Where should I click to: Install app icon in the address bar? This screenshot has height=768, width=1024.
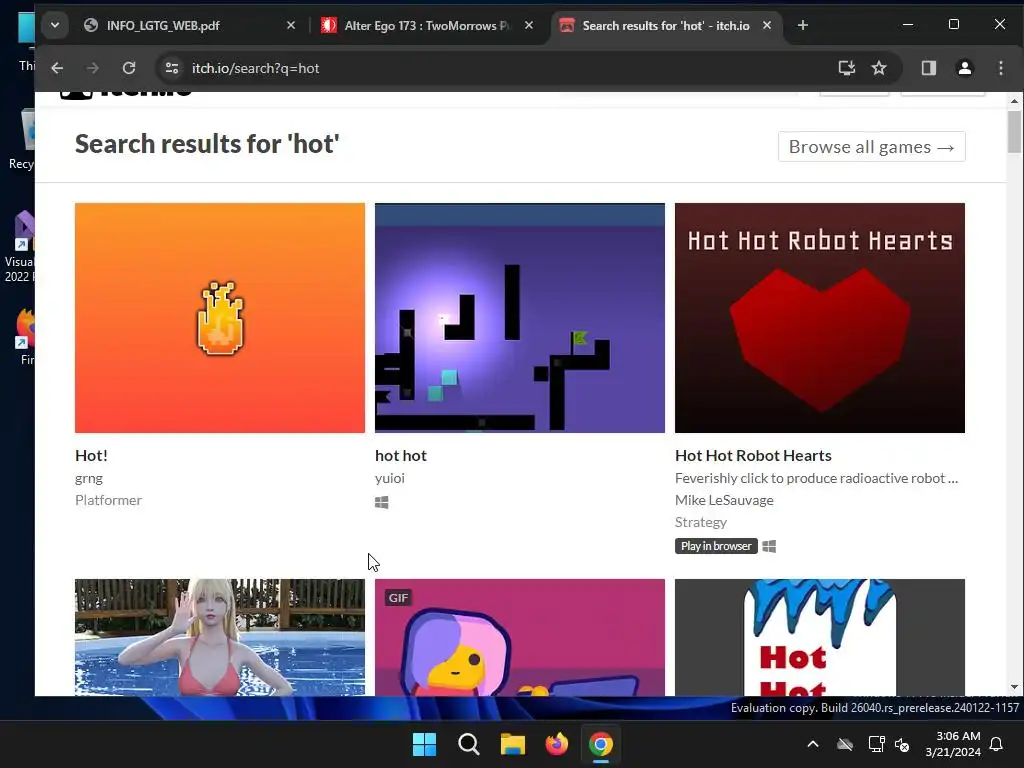846,68
